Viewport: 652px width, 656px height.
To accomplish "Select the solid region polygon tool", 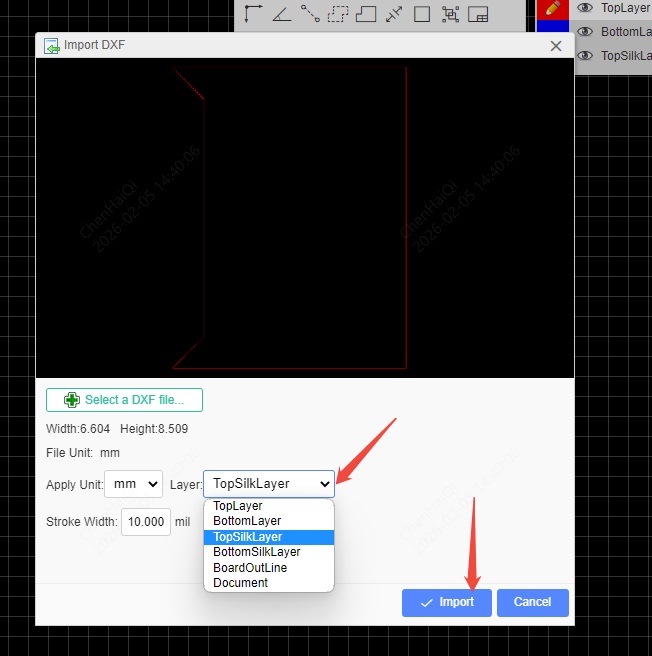I will point(366,14).
